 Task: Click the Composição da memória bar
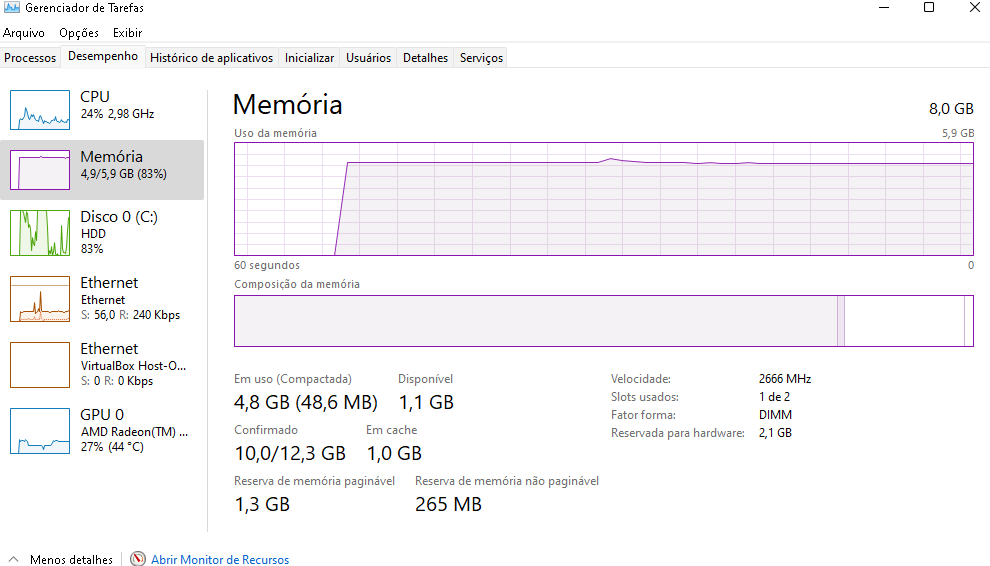pos(604,321)
